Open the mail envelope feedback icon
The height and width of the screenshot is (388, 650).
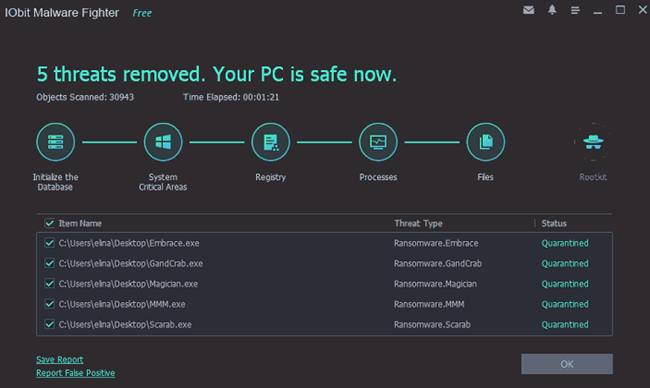click(529, 10)
